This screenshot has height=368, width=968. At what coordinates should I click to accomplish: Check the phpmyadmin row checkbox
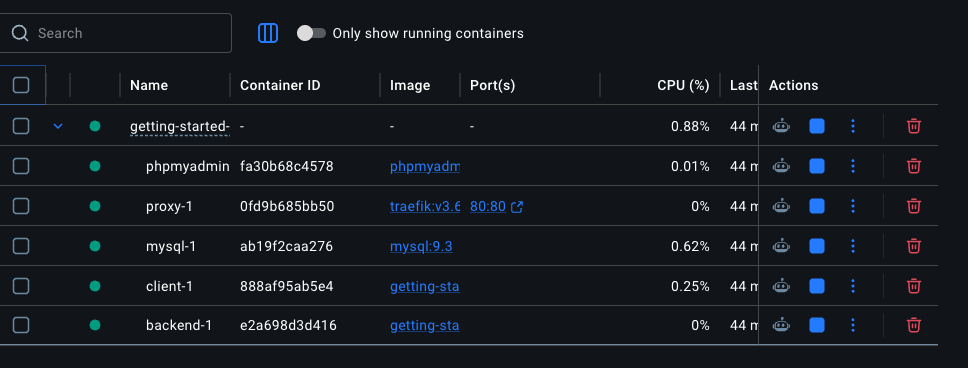[x=21, y=166]
